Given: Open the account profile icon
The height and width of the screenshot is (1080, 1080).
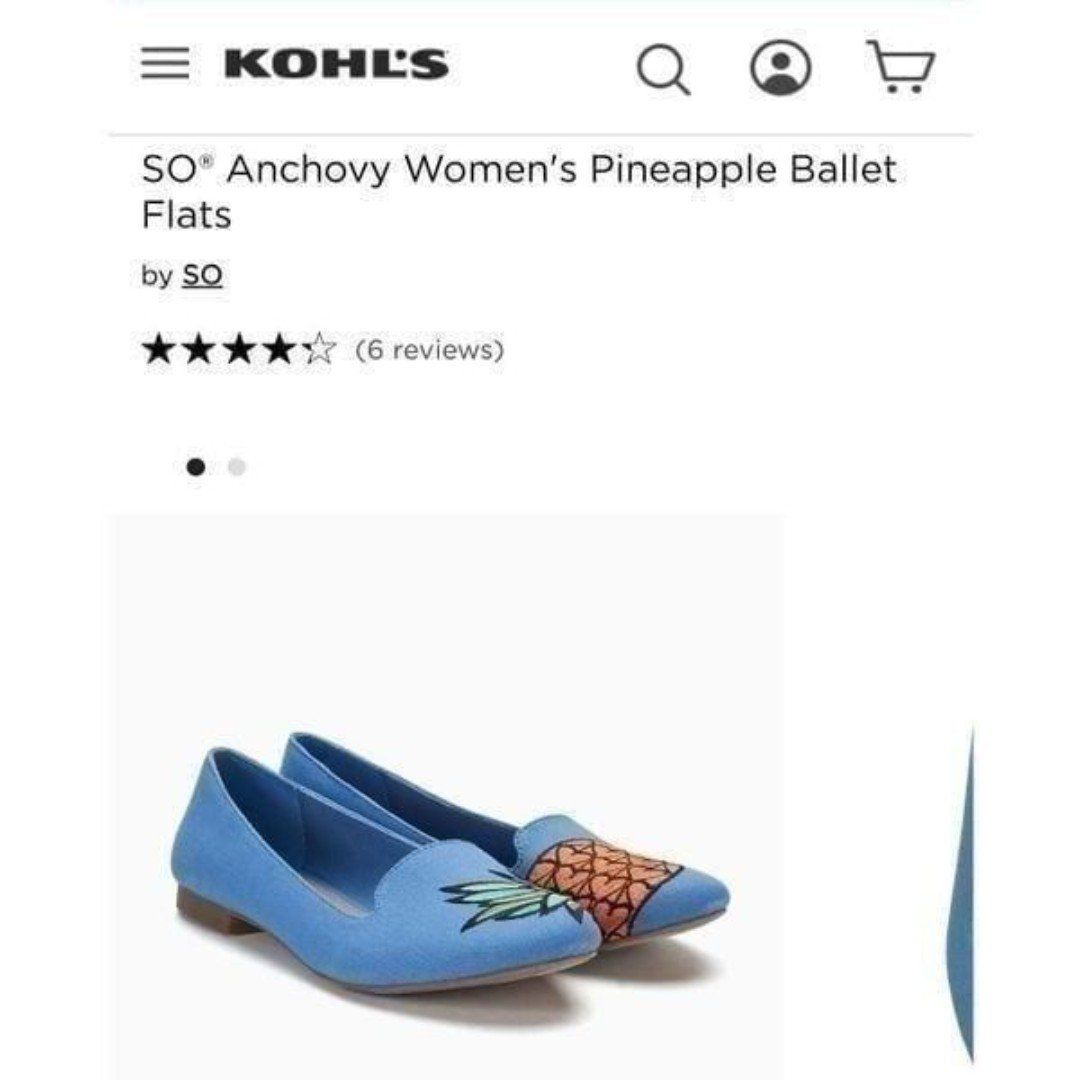Looking at the screenshot, I should coord(780,67).
